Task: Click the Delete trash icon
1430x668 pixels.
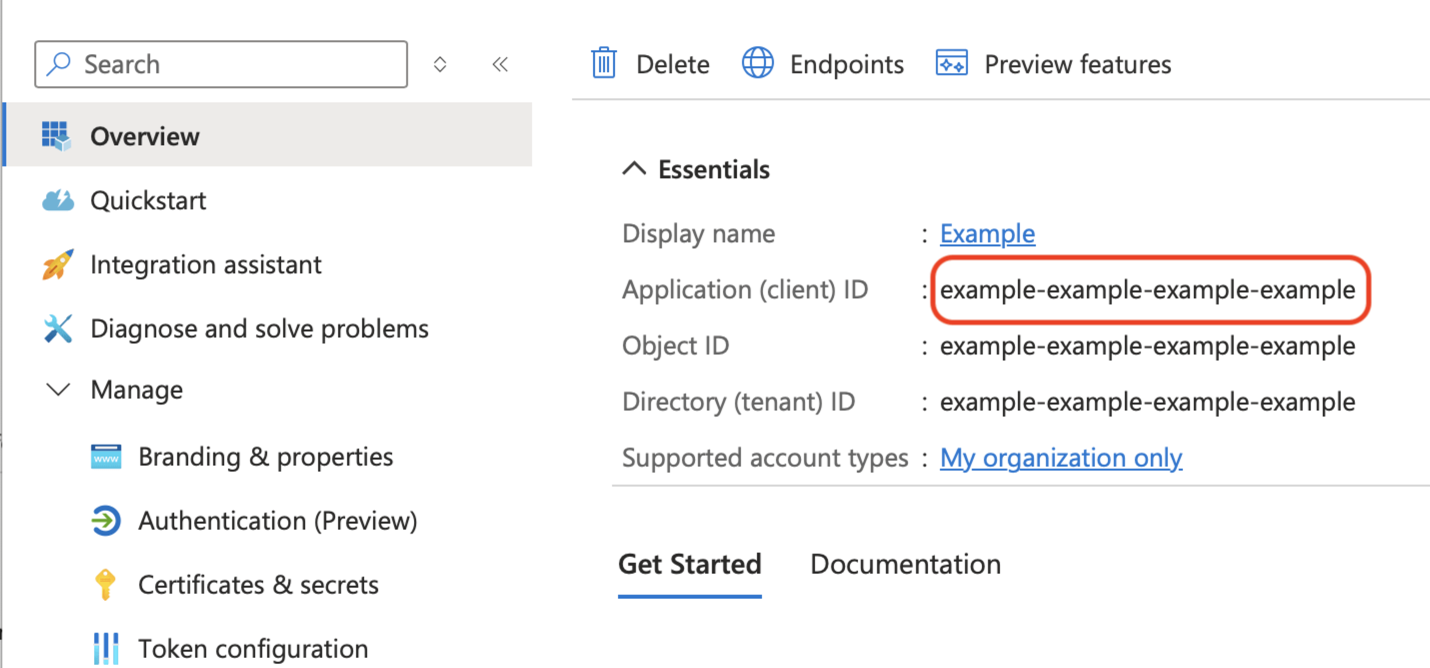Action: [603, 62]
